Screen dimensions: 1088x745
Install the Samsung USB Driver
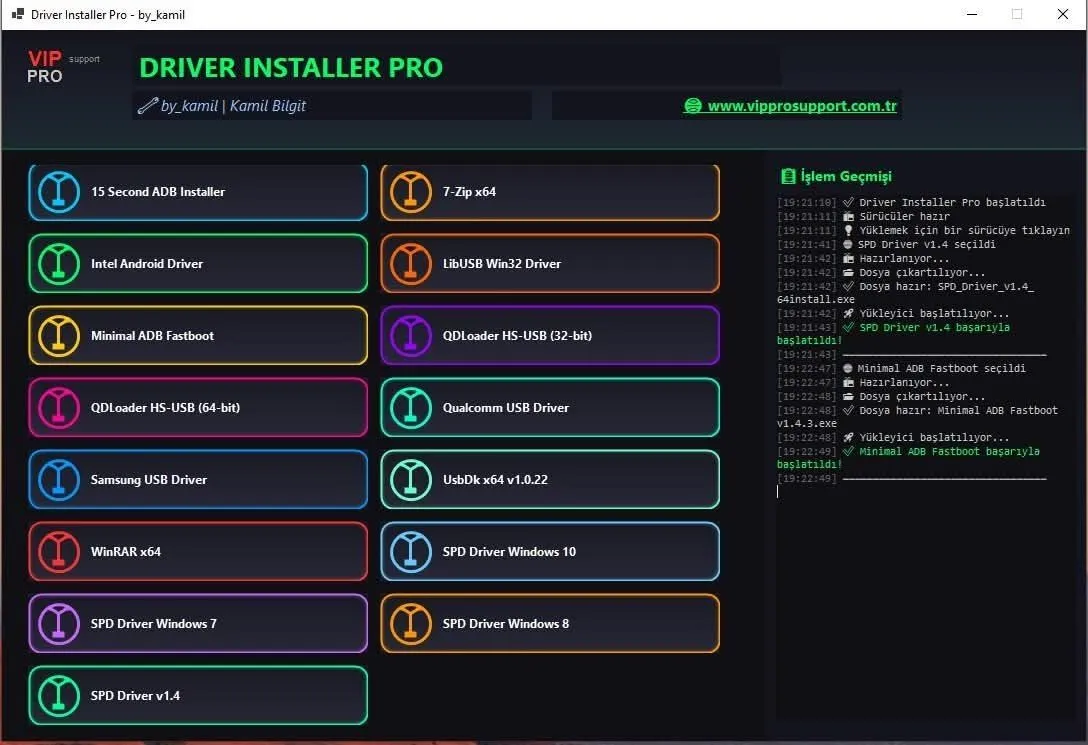(x=198, y=480)
